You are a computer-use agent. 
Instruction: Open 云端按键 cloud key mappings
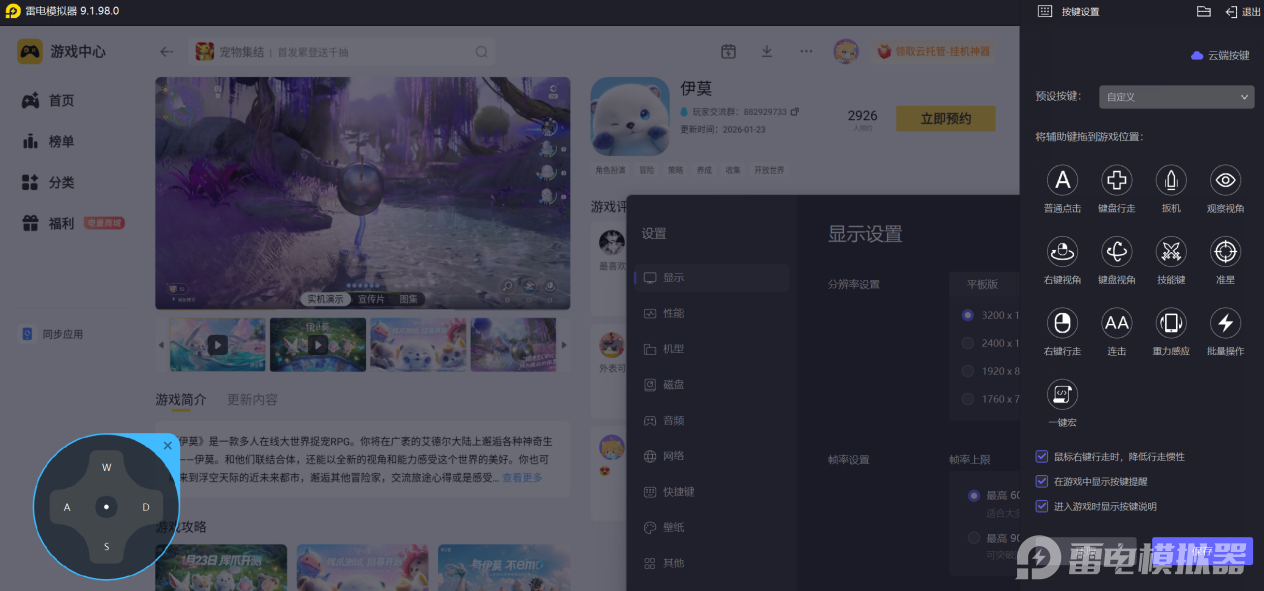pyautogui.click(x=1220, y=55)
